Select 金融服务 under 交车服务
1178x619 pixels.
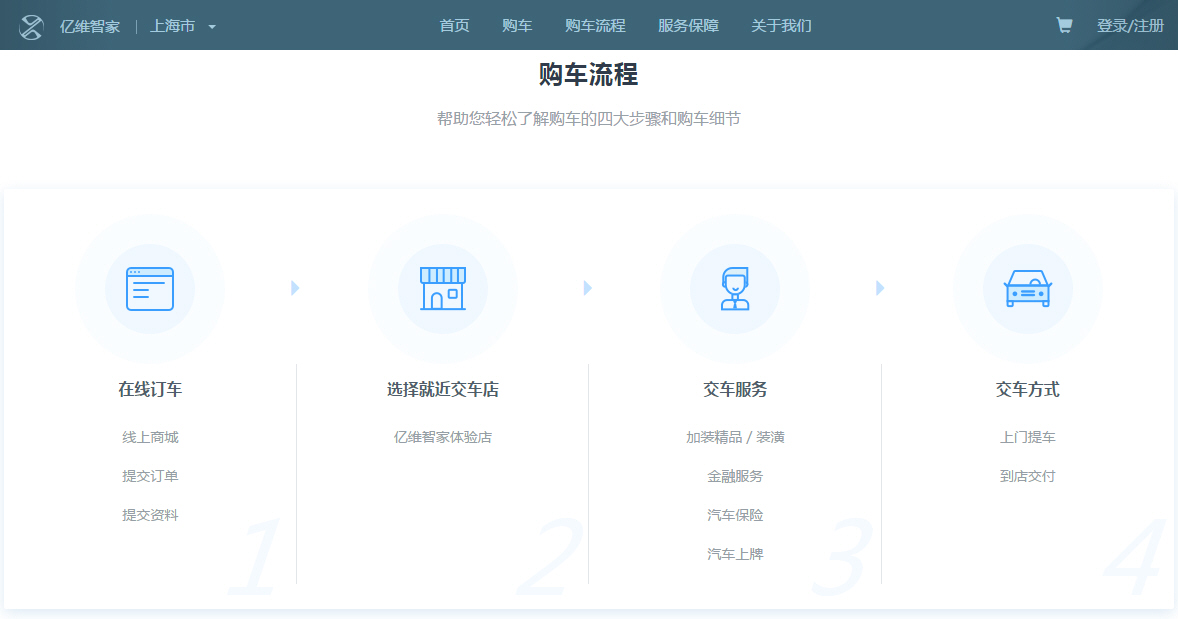[735, 476]
